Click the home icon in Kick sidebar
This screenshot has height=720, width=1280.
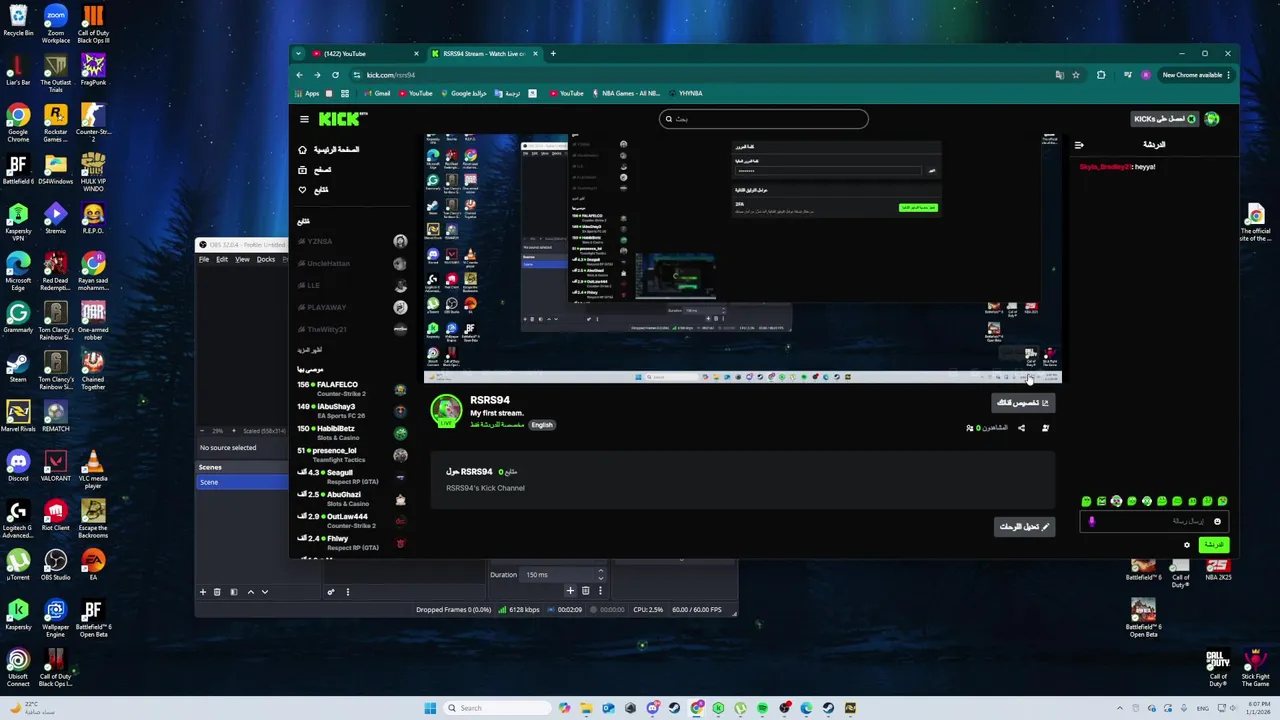[302, 150]
